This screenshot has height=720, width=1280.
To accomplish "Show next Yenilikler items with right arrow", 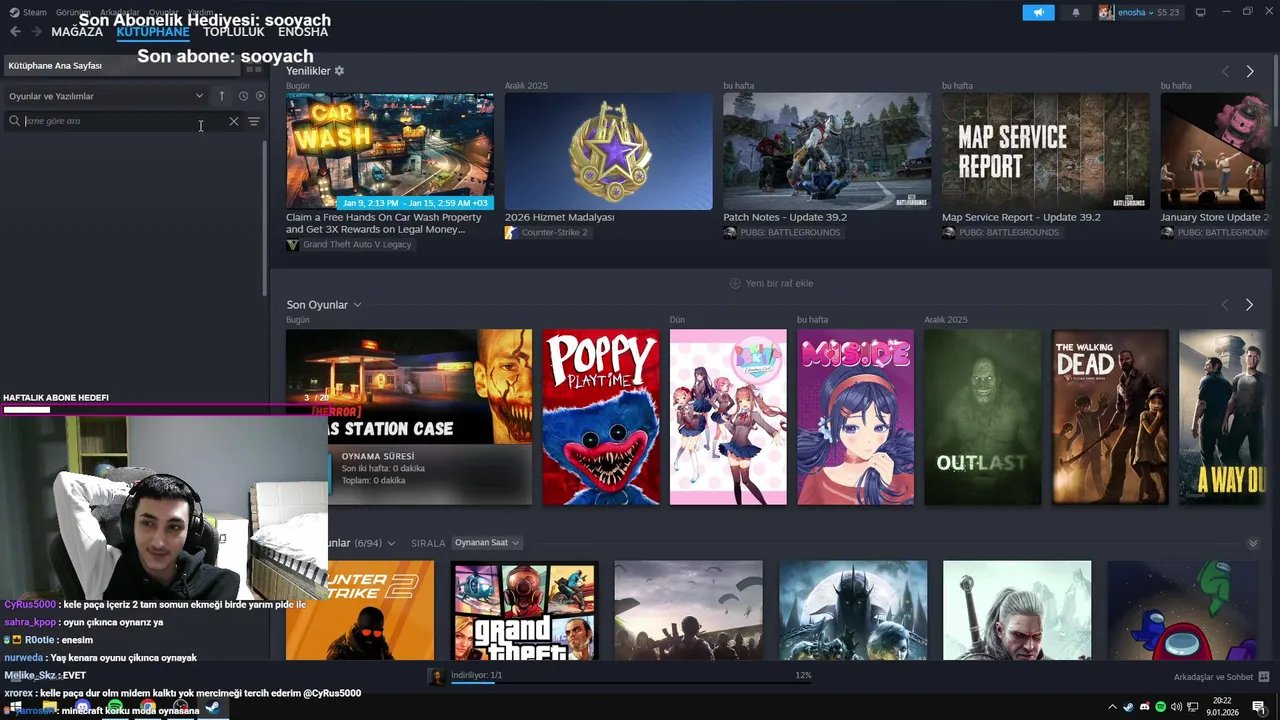I will click(x=1250, y=71).
